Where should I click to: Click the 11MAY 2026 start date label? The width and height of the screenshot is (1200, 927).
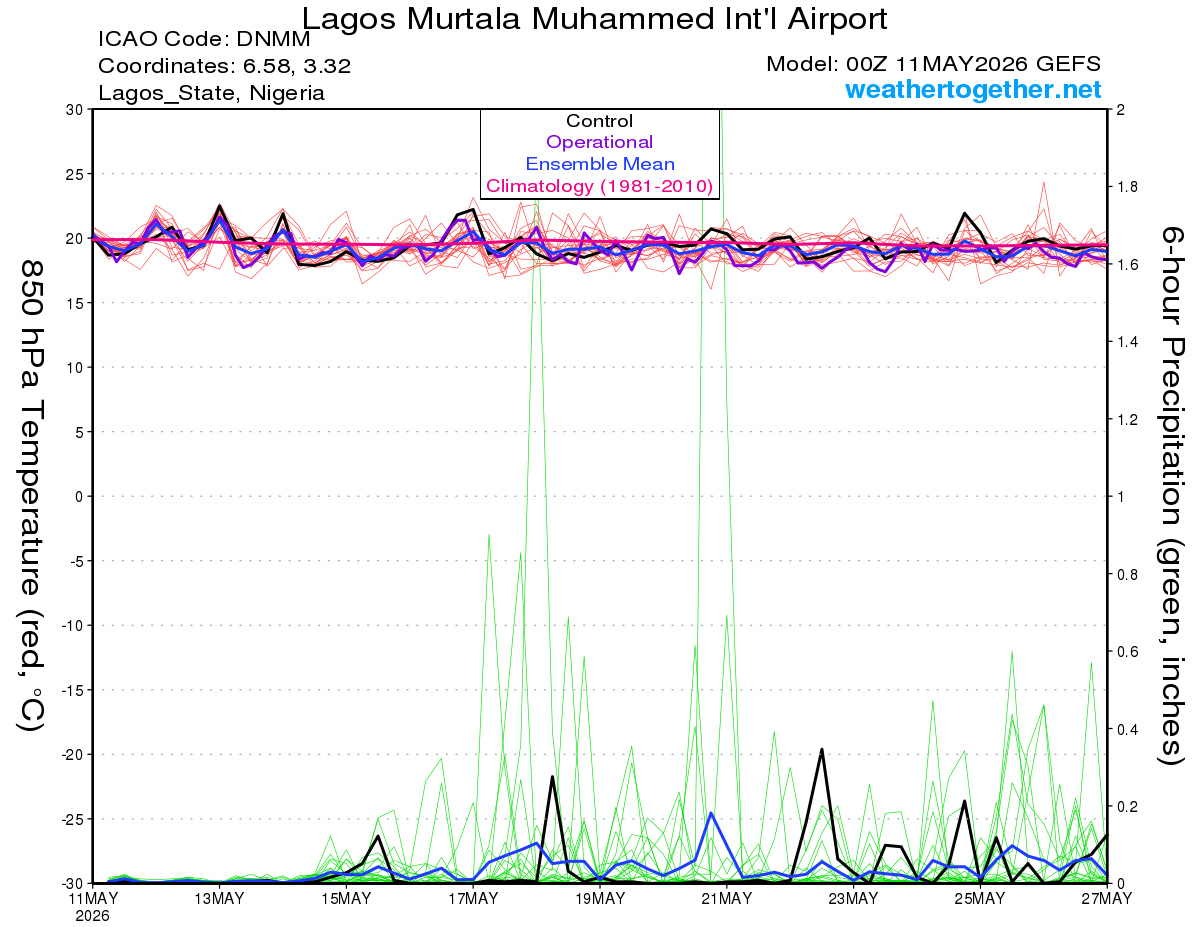92,906
